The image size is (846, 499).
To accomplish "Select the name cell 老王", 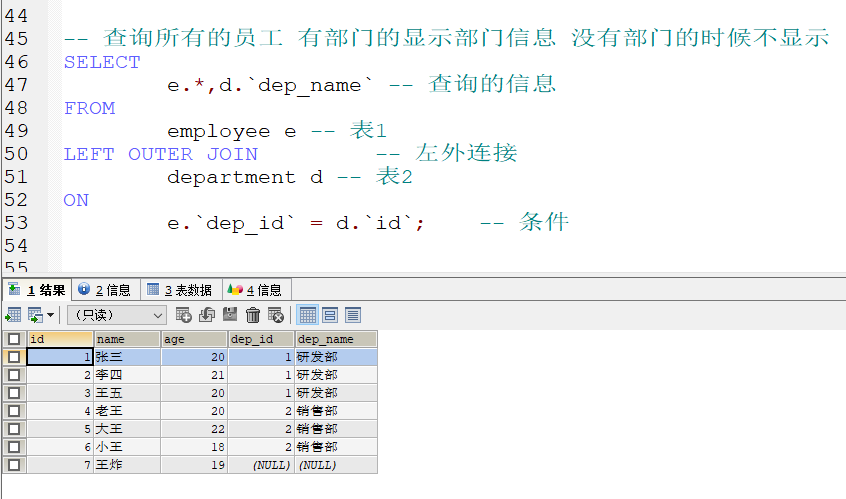I will pyautogui.click(x=127, y=411).
